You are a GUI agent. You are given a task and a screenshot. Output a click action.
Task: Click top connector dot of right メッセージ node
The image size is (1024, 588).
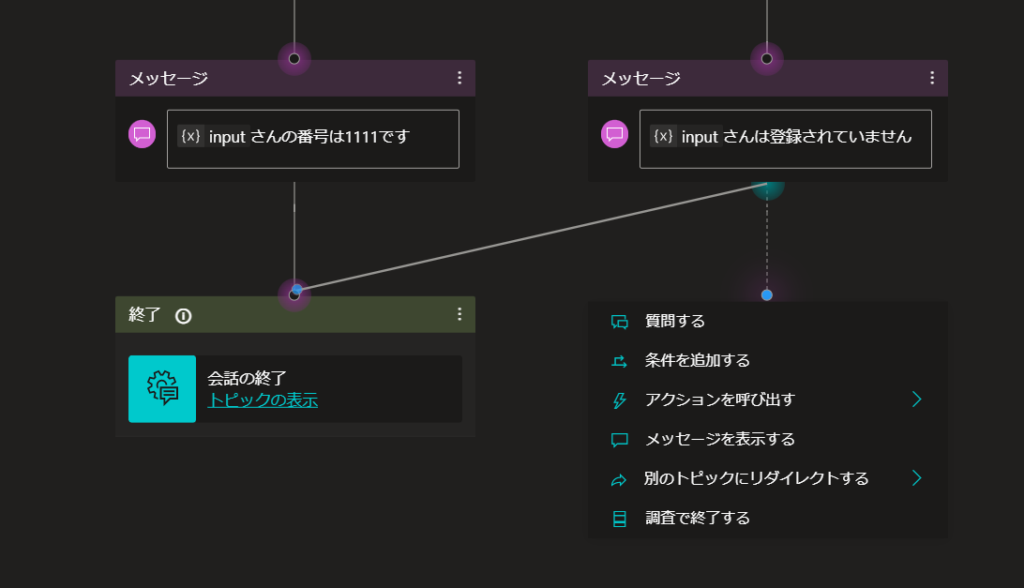click(767, 59)
